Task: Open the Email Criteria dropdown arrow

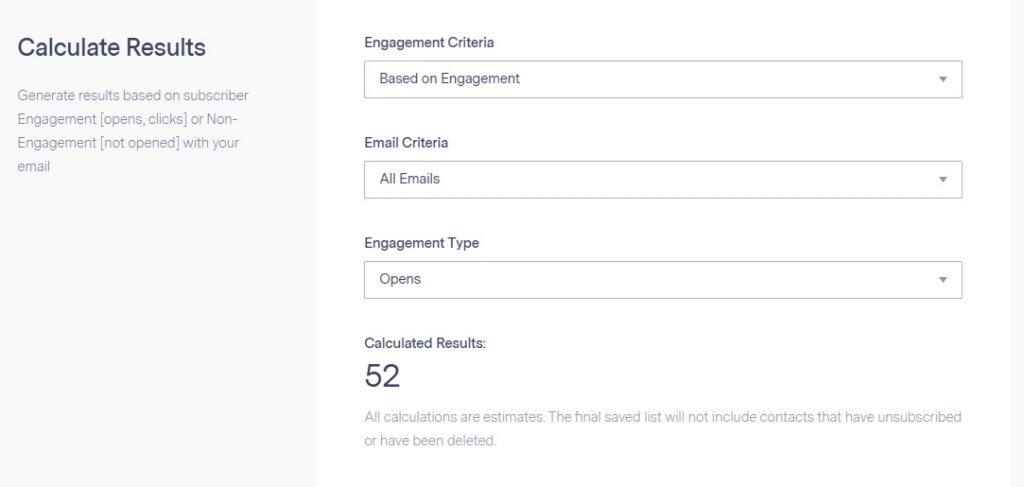Action: (x=942, y=180)
